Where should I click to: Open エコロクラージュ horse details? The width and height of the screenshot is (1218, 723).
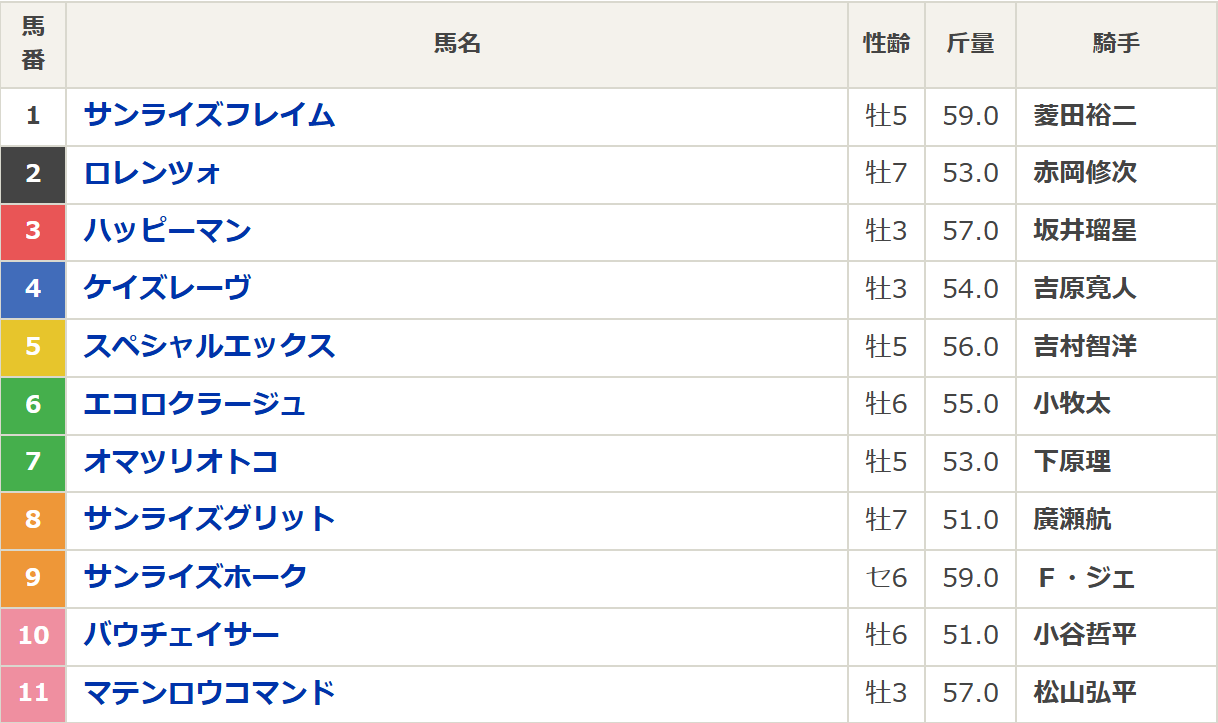194,404
